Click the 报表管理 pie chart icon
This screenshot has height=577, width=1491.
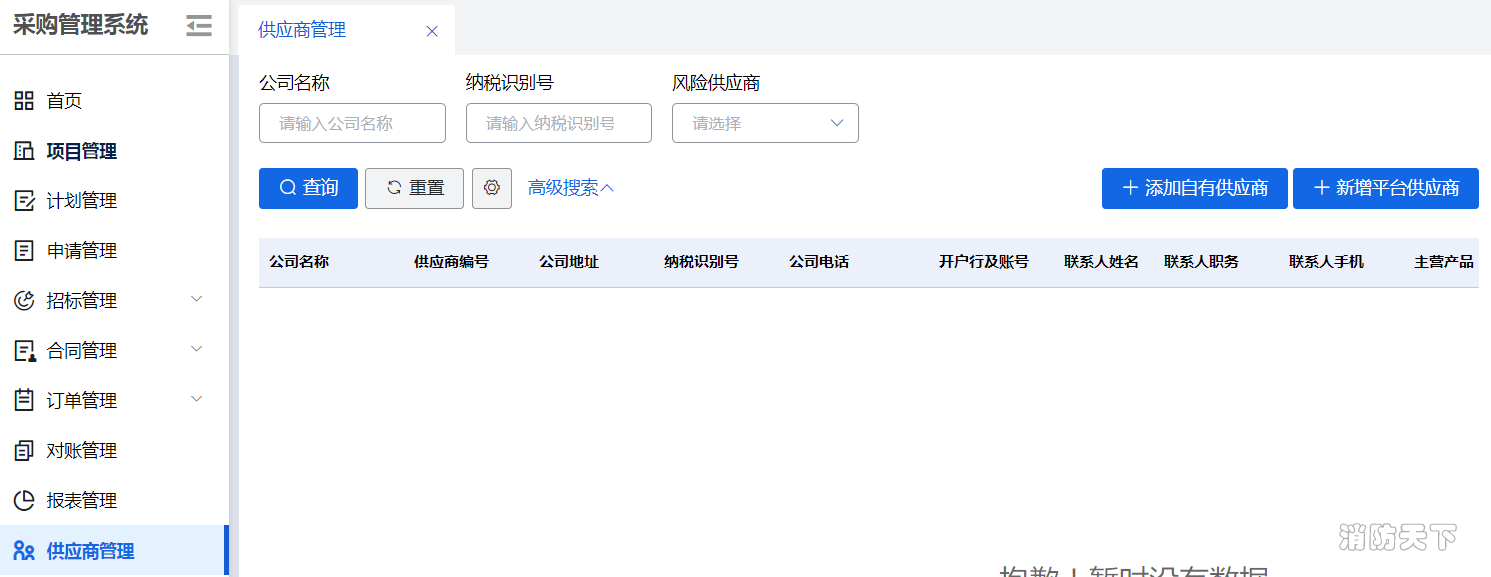[x=24, y=501]
